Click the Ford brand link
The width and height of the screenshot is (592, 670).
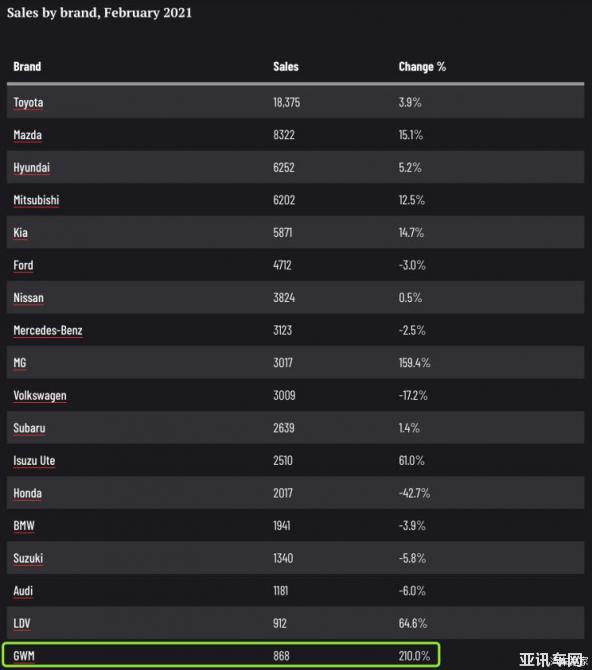coord(23,265)
